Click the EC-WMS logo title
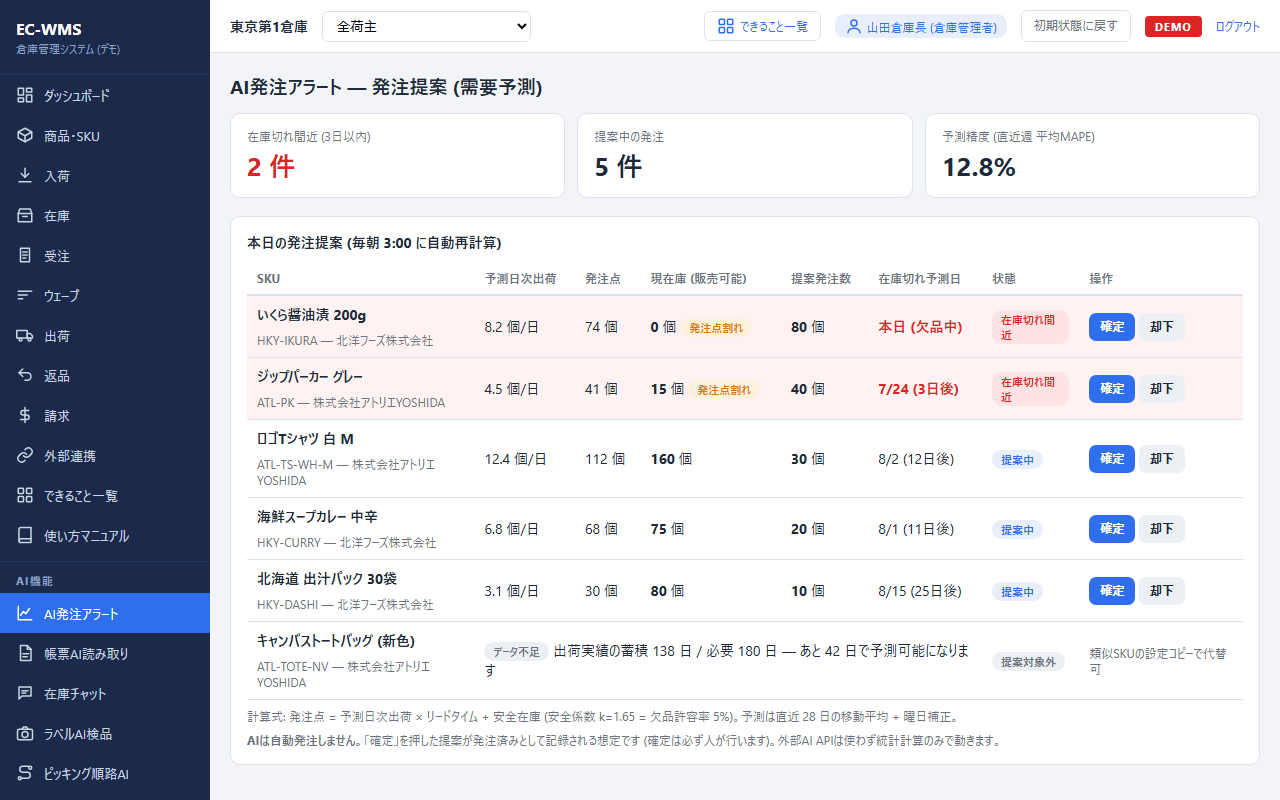Image resolution: width=1280 pixels, height=800 pixels. tap(49, 29)
